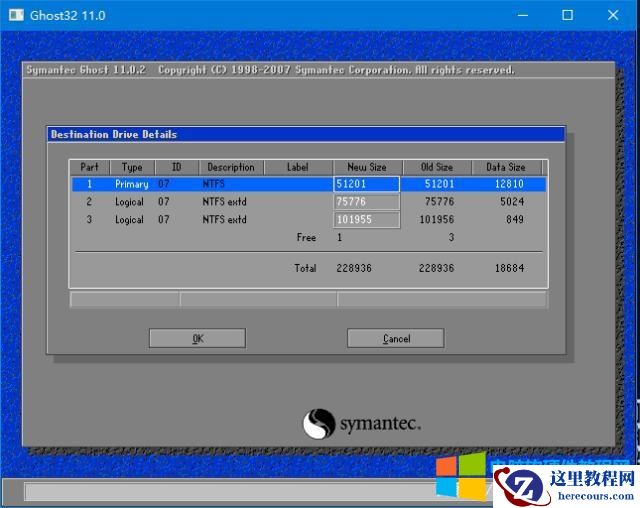Viewport: 640px width, 508px height.
Task: Click Old Size value 51201
Action: pos(439,184)
